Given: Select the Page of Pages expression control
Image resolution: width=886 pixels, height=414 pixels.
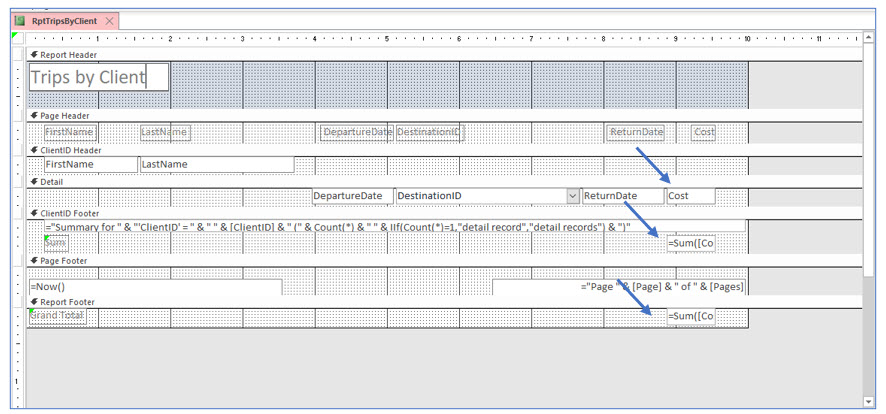Looking at the screenshot, I should tap(619, 287).
